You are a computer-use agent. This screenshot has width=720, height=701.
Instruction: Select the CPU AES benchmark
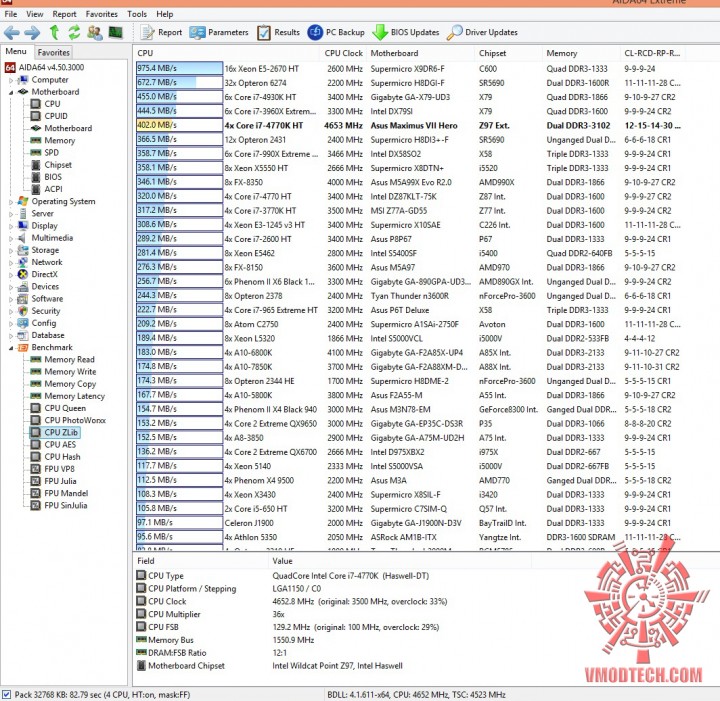tap(53, 444)
